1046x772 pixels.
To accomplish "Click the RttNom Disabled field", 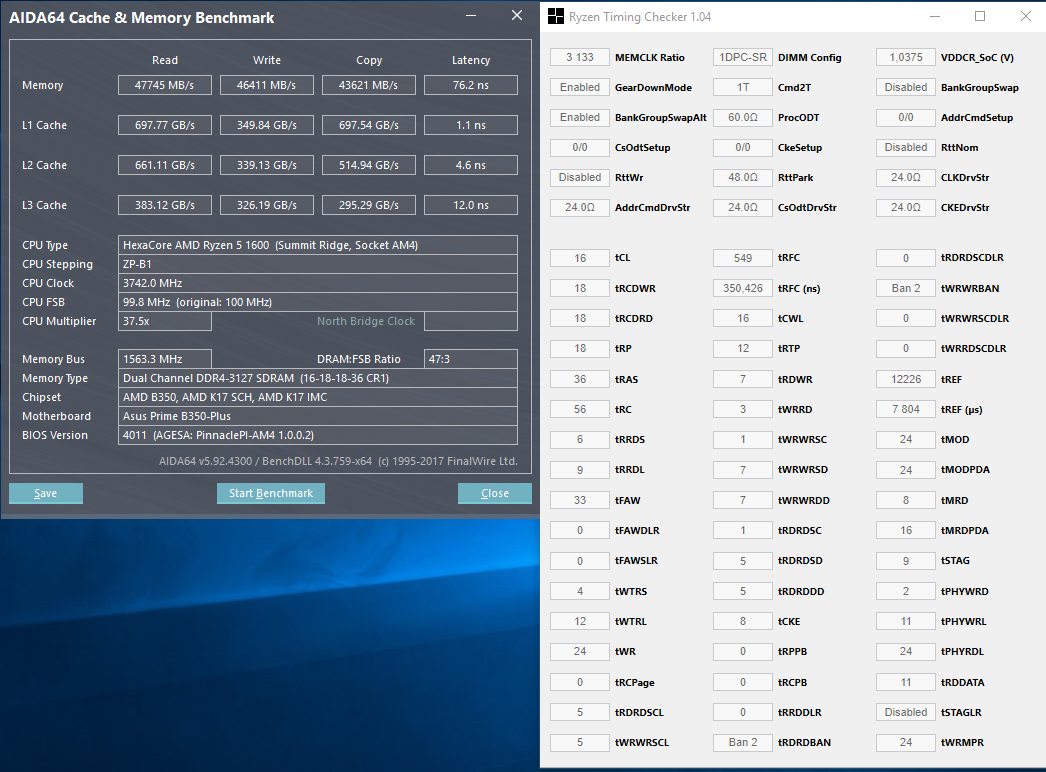I will point(906,147).
